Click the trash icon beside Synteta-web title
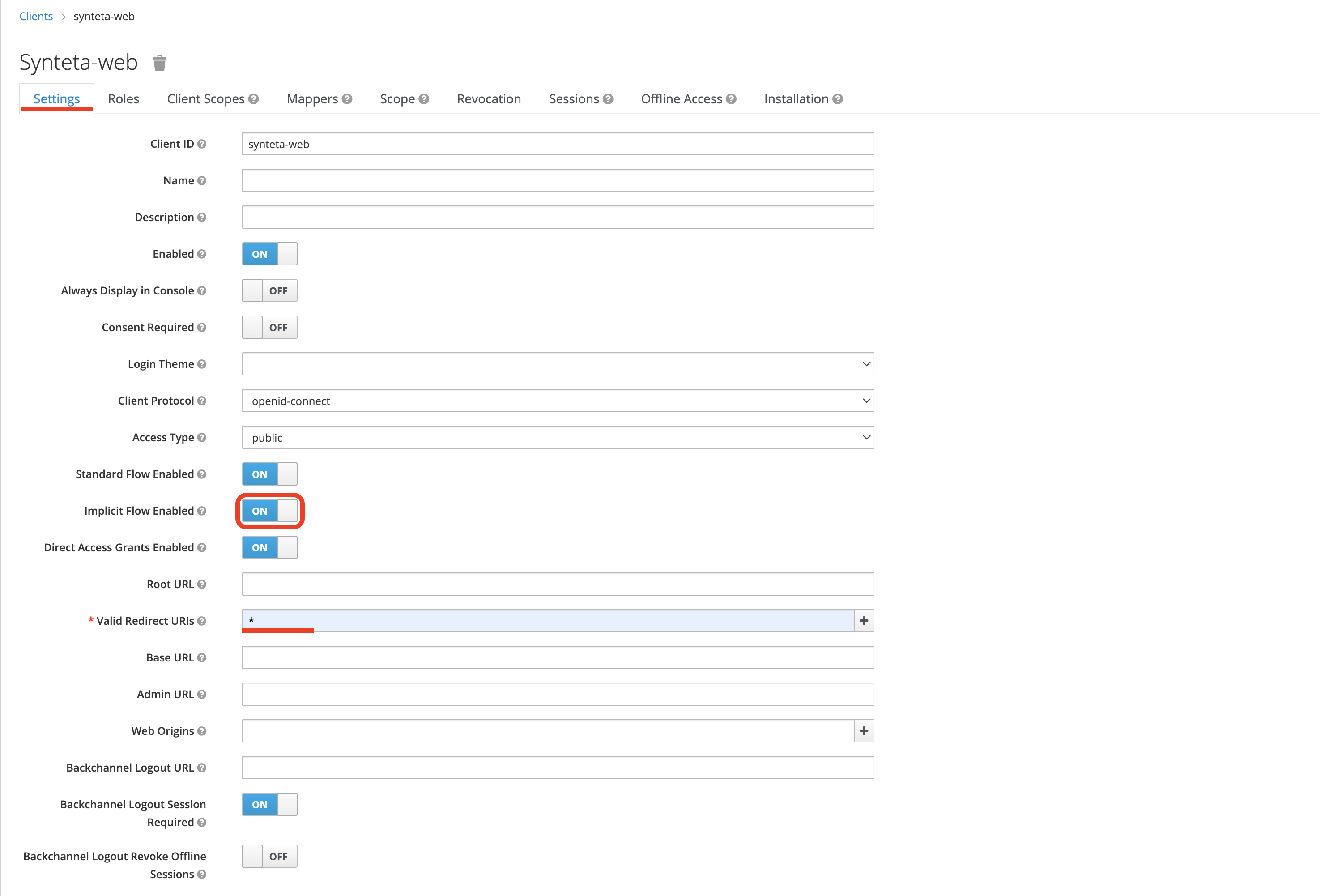The width and height of the screenshot is (1338, 896). tap(159, 63)
